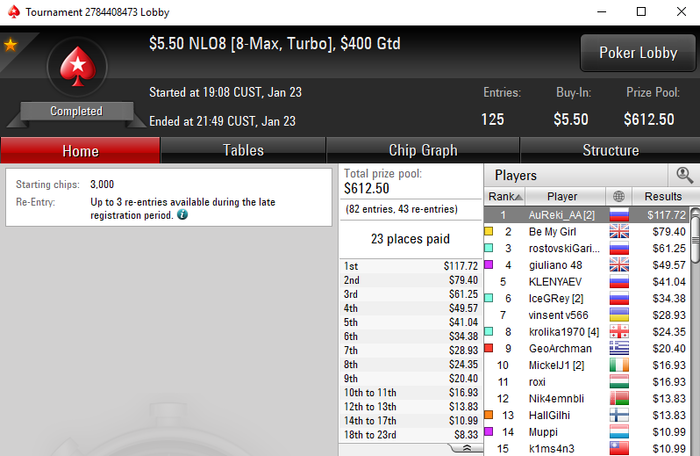This screenshot has width=700, height=456.
Task: Click giuliano 48's purple color tag
Action: point(489,264)
